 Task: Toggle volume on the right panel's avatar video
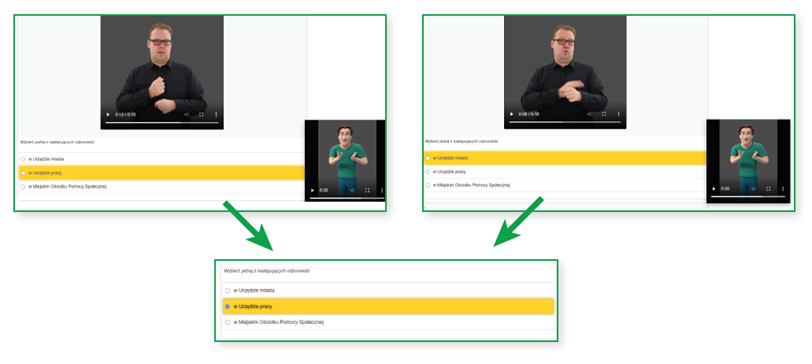[753, 189]
